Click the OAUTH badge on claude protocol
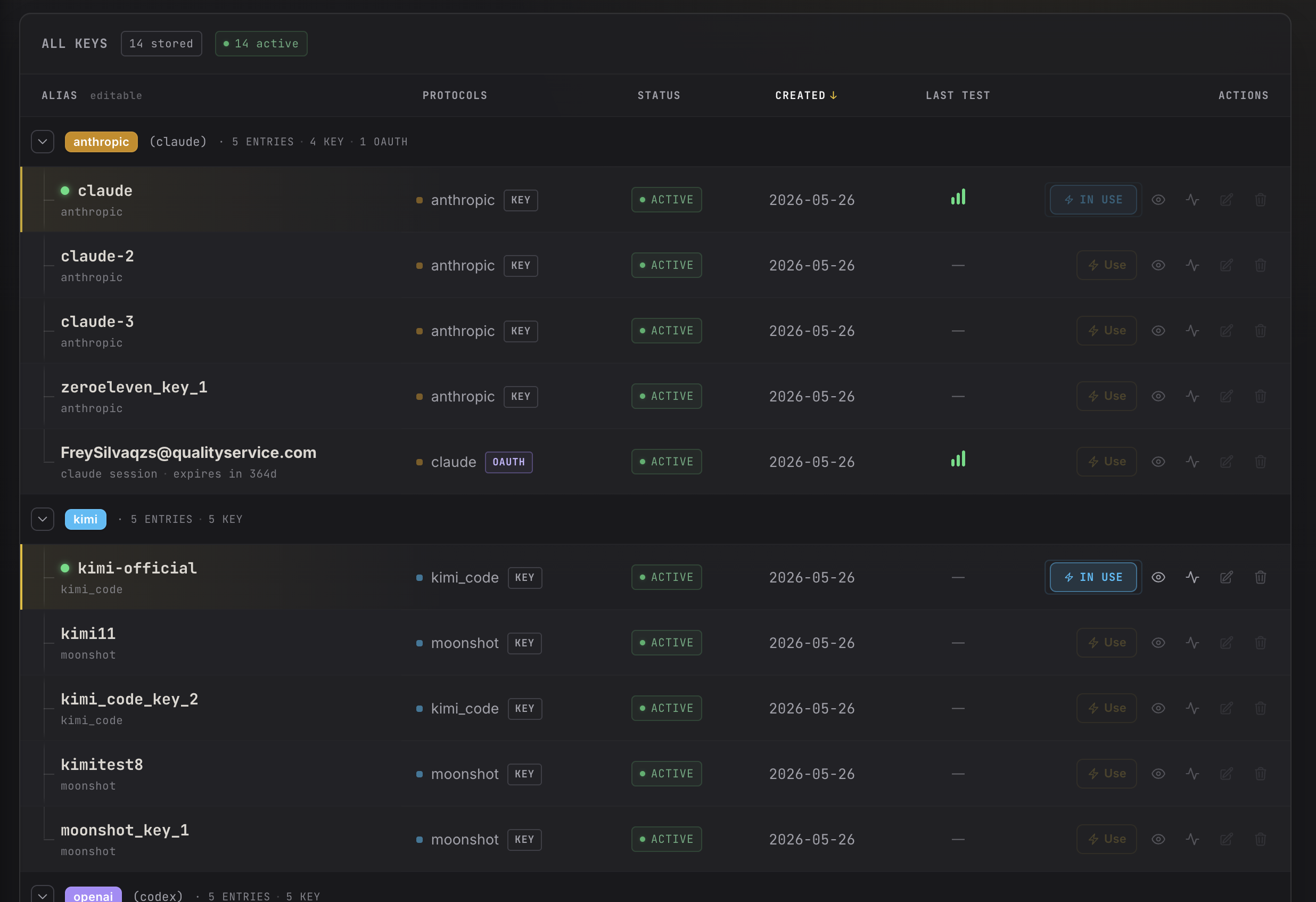The height and width of the screenshot is (902, 1316). [x=508, y=462]
